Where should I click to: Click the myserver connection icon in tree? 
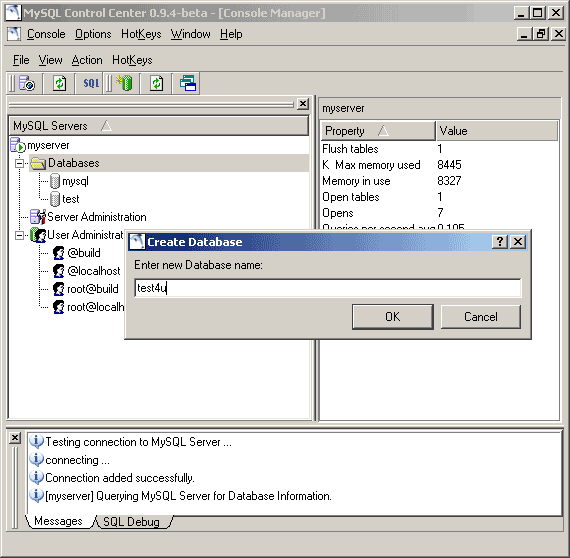pyautogui.click(x=18, y=145)
